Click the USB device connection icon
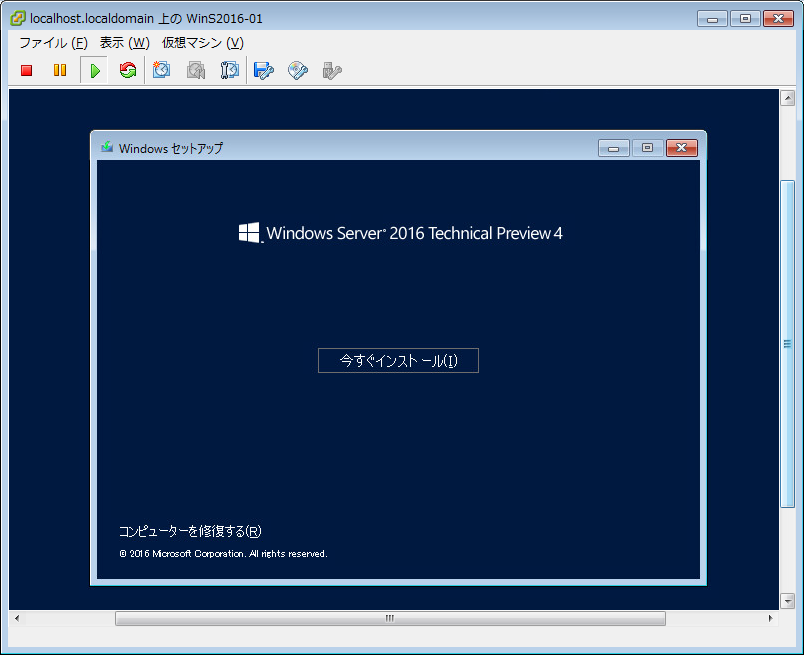The height and width of the screenshot is (655, 804). pos(332,70)
